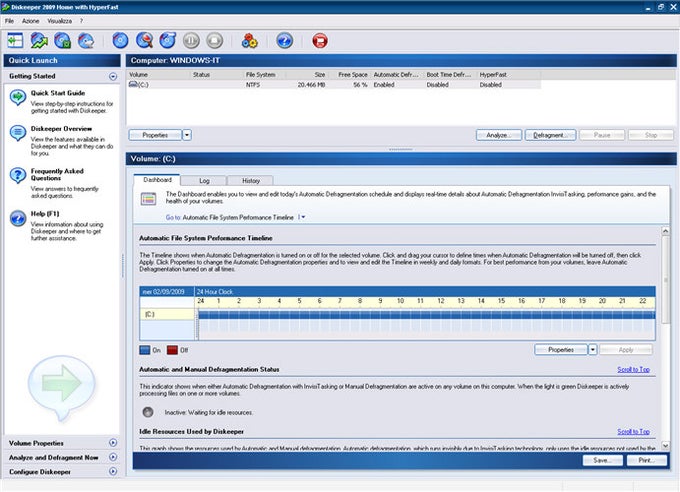Collapse the Getting Started section
680x492 pixels.
[111, 76]
